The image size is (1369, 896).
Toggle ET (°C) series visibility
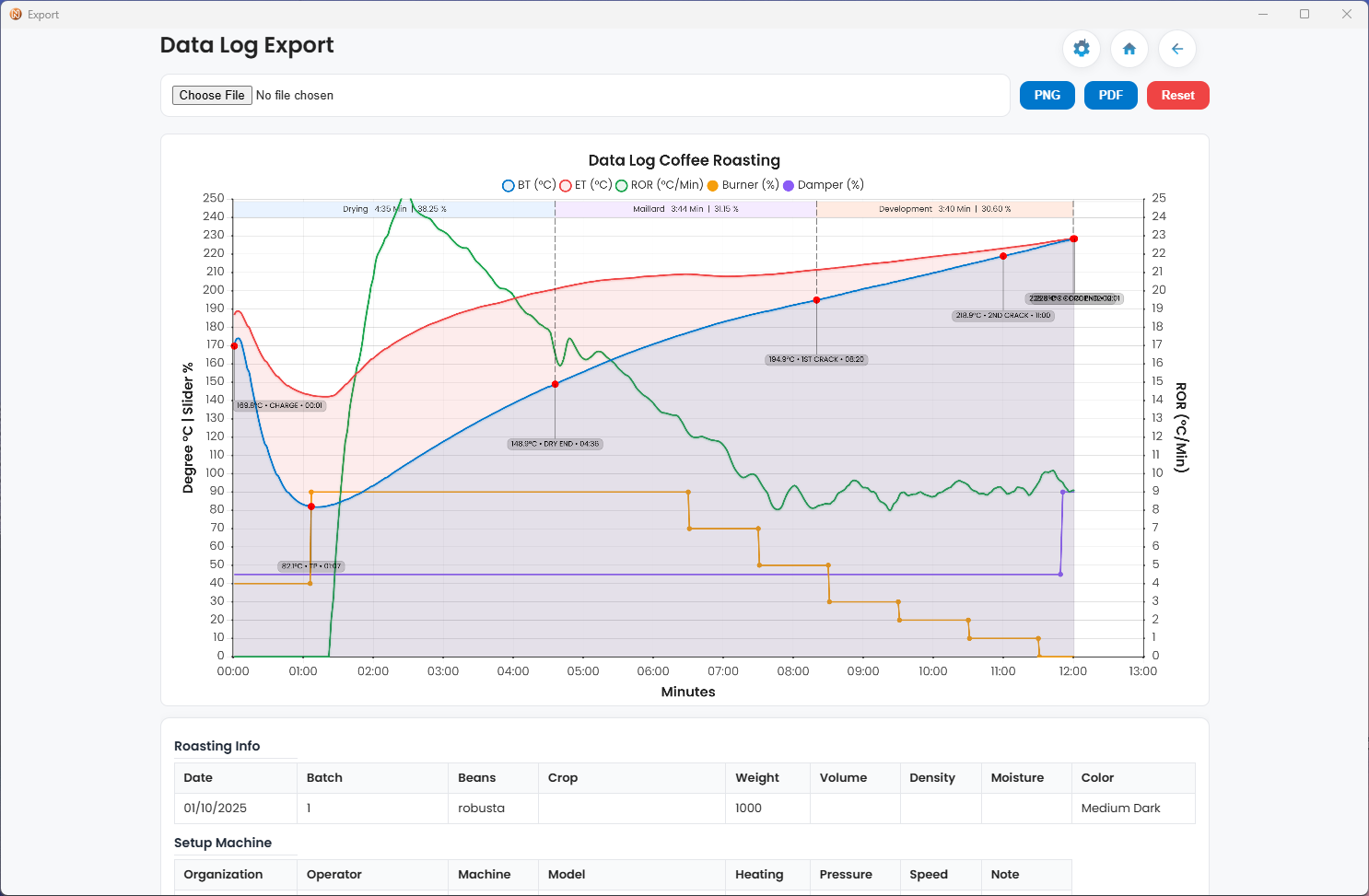pyautogui.click(x=586, y=185)
